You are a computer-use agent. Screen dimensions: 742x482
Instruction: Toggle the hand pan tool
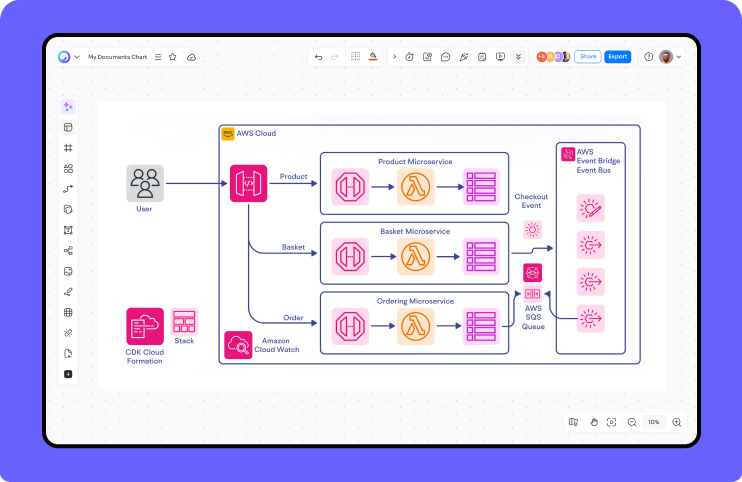[x=593, y=422]
